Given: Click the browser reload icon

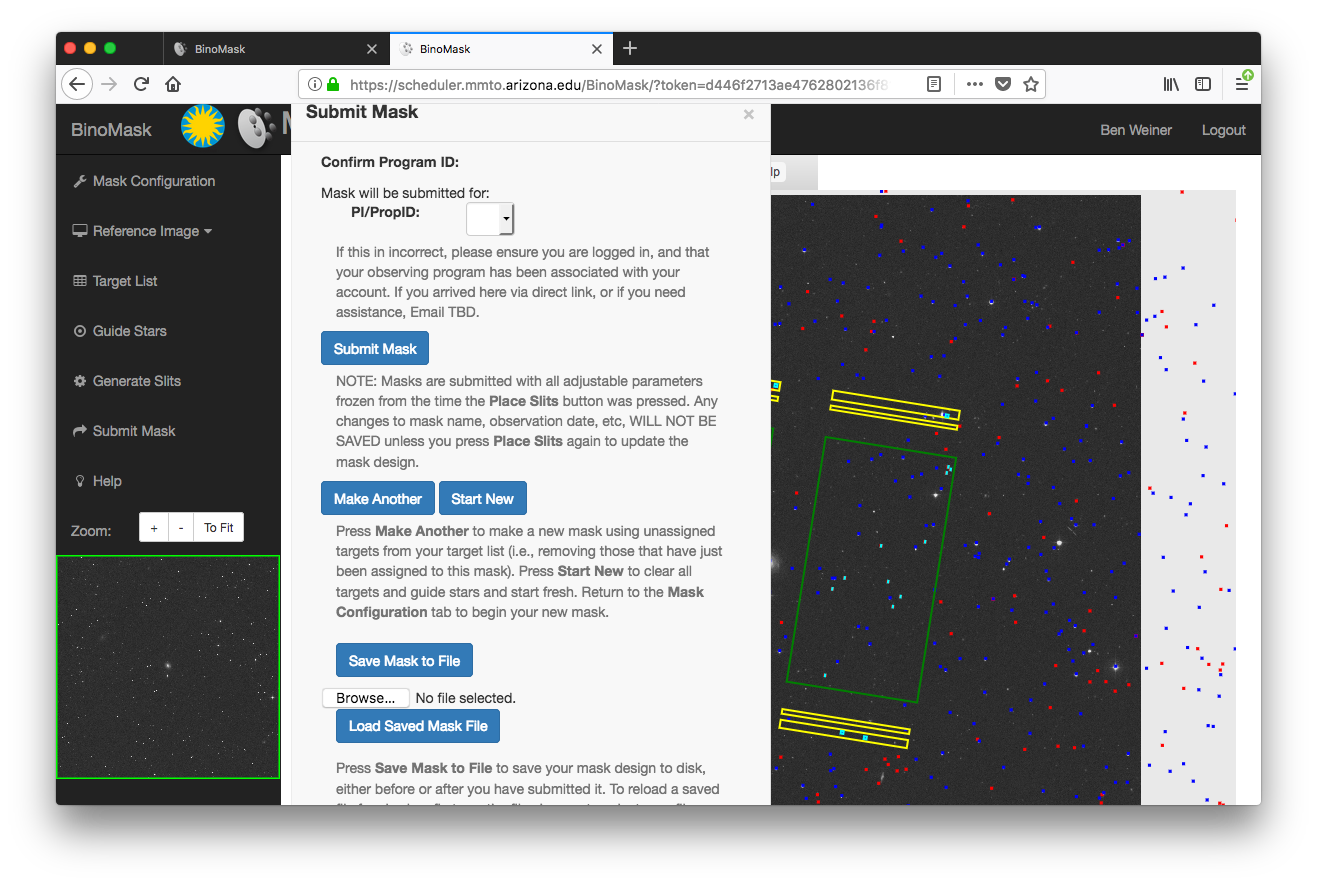Looking at the screenshot, I should click(x=141, y=84).
